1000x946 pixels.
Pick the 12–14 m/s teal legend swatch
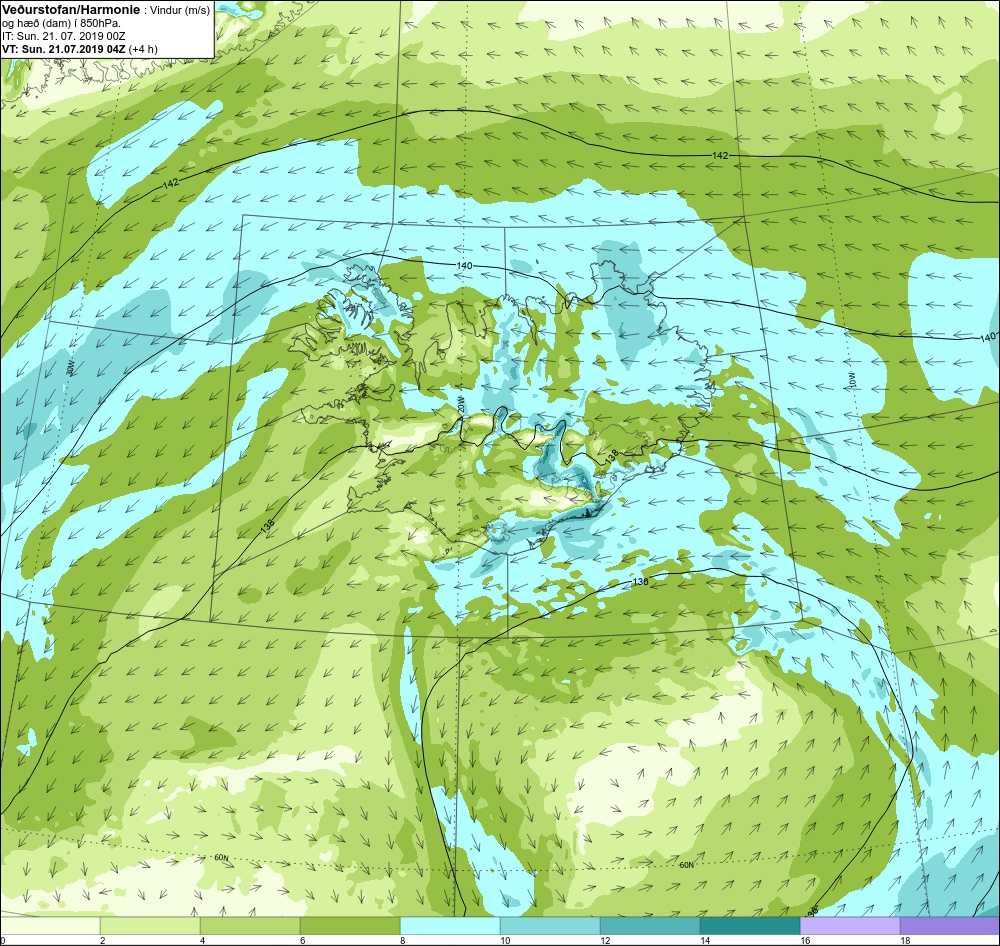(650, 925)
